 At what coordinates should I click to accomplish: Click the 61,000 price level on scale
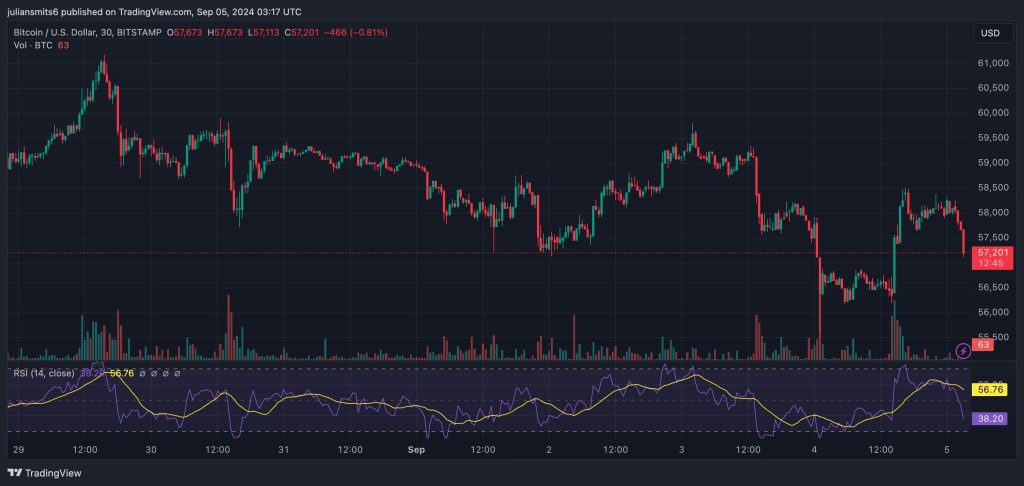click(x=988, y=63)
